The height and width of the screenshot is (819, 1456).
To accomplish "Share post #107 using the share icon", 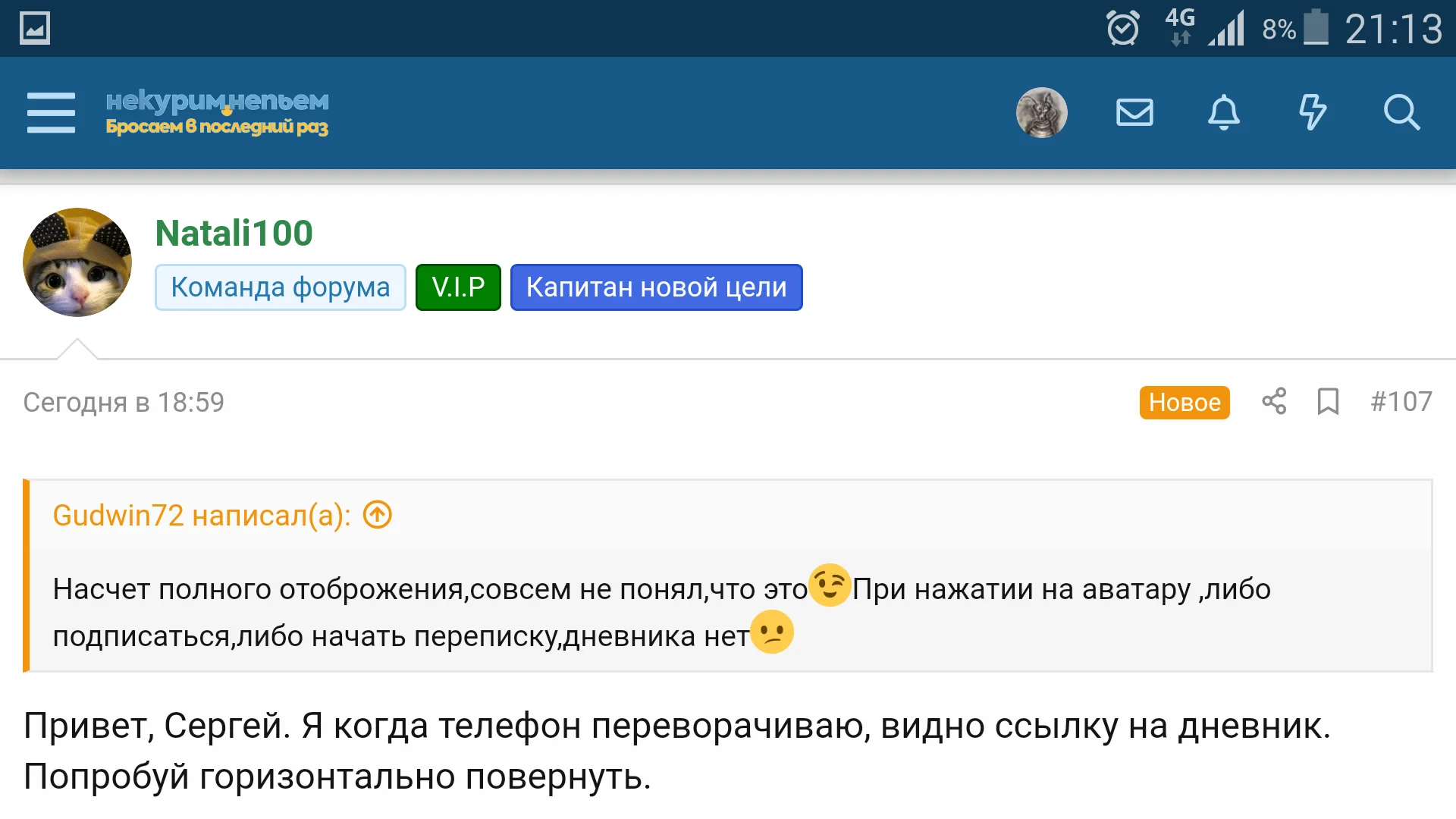I will point(1273,402).
